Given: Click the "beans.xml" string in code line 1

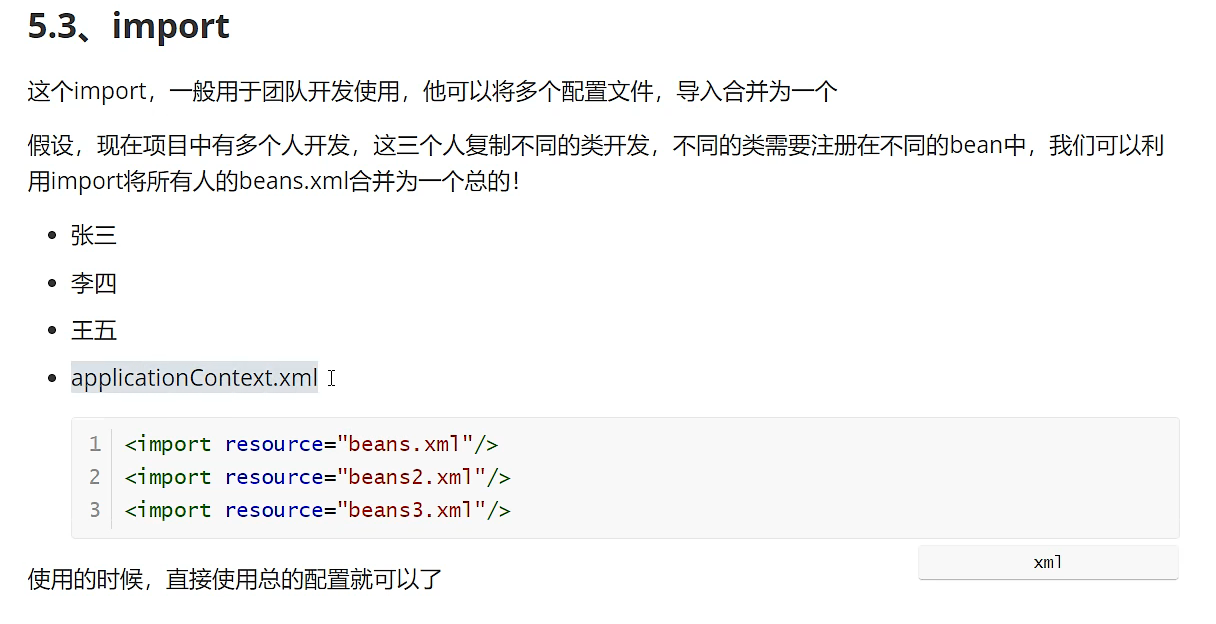Looking at the screenshot, I should coord(405,444).
